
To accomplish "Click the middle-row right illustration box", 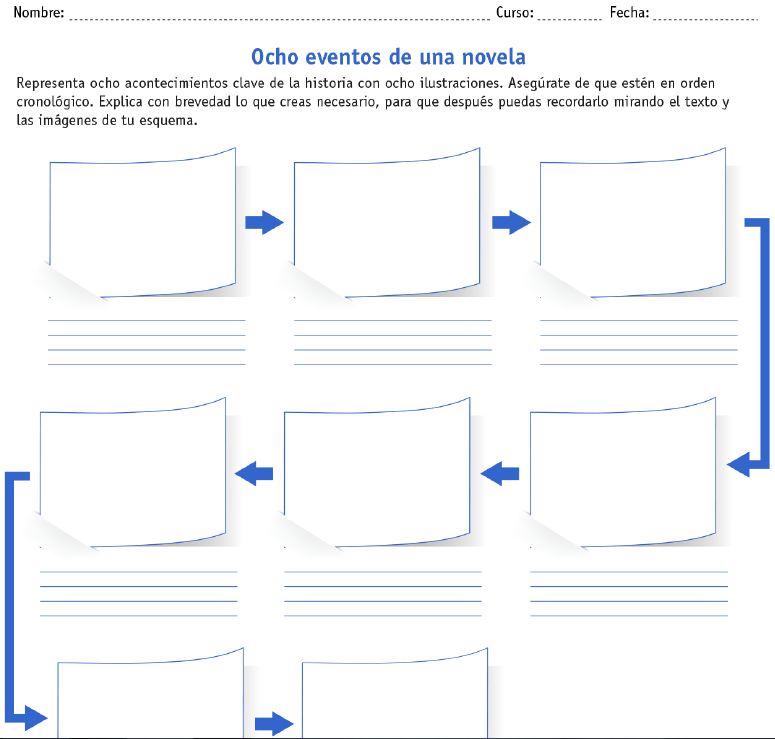I will [622, 473].
